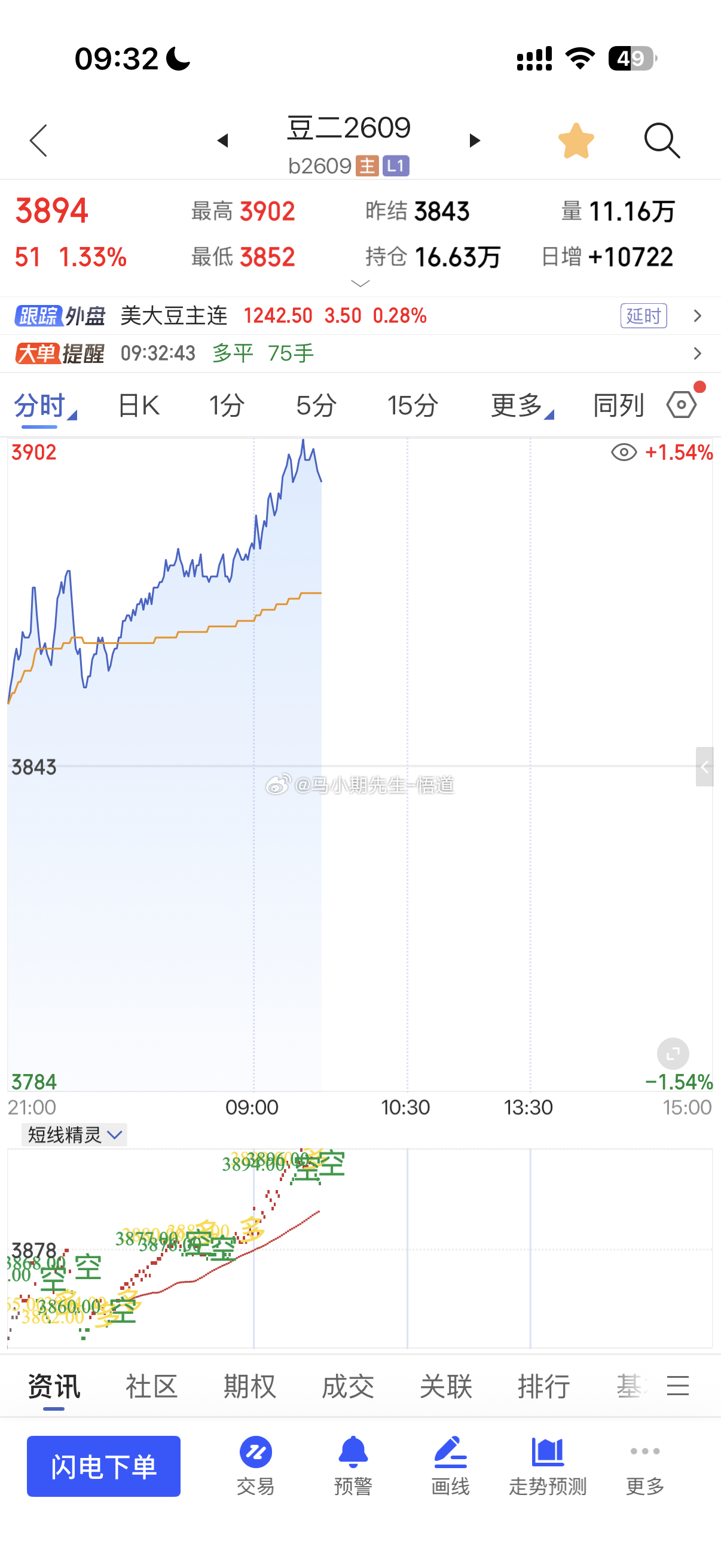The height and width of the screenshot is (1568, 721).
Task: Open the 更多 timeframe dropdown
Action: [522, 405]
